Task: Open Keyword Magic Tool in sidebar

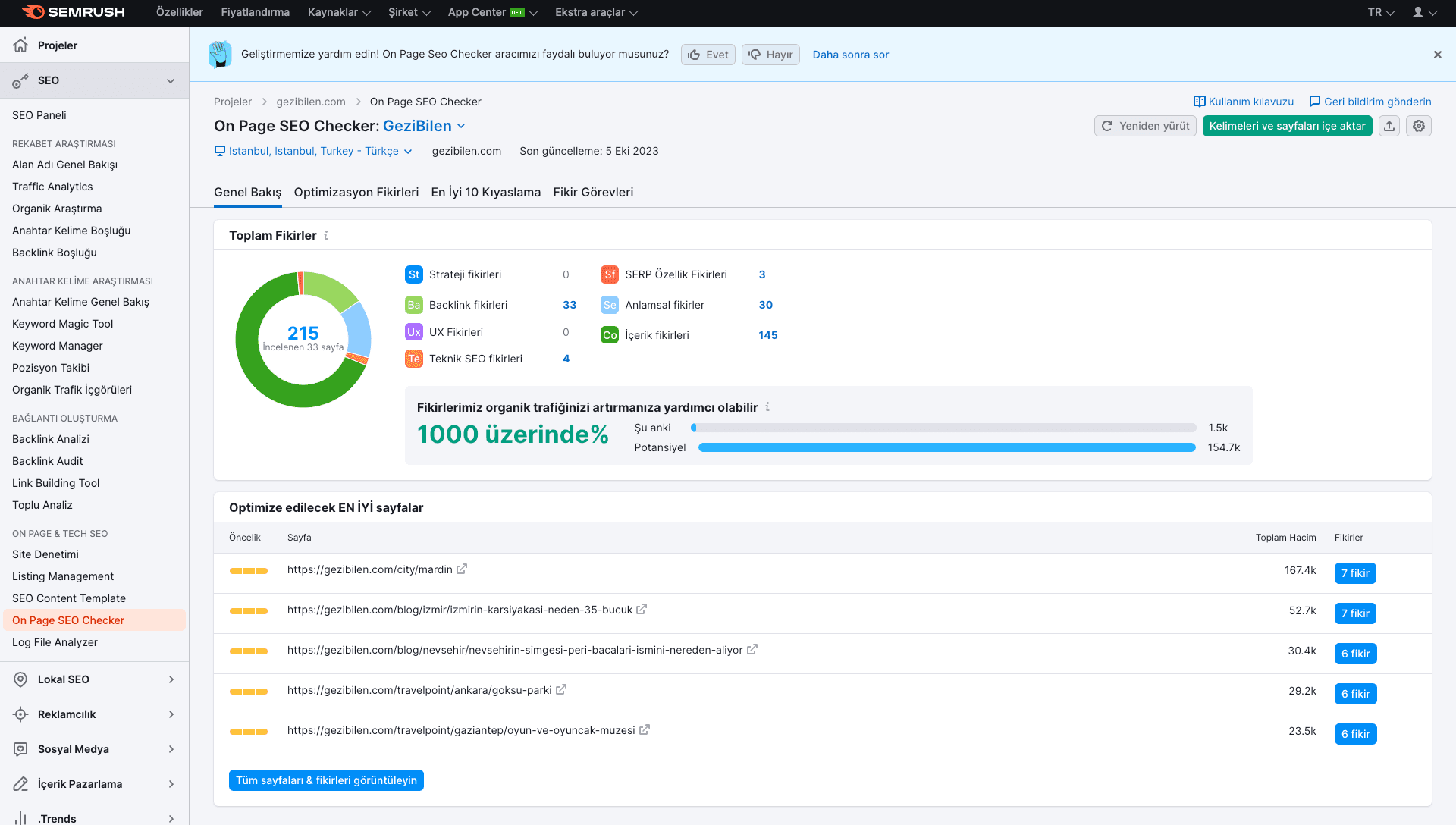Action: coord(63,324)
